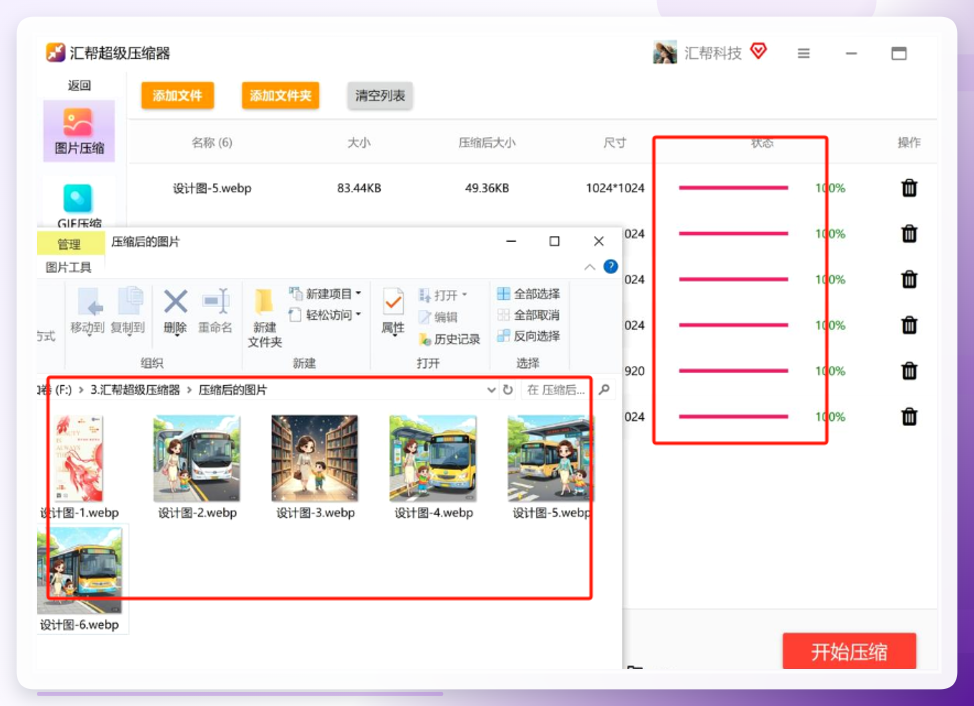This screenshot has height=706, width=974.
Task: Expand the 打开 dropdown in ribbon
Action: pyautogui.click(x=465, y=295)
